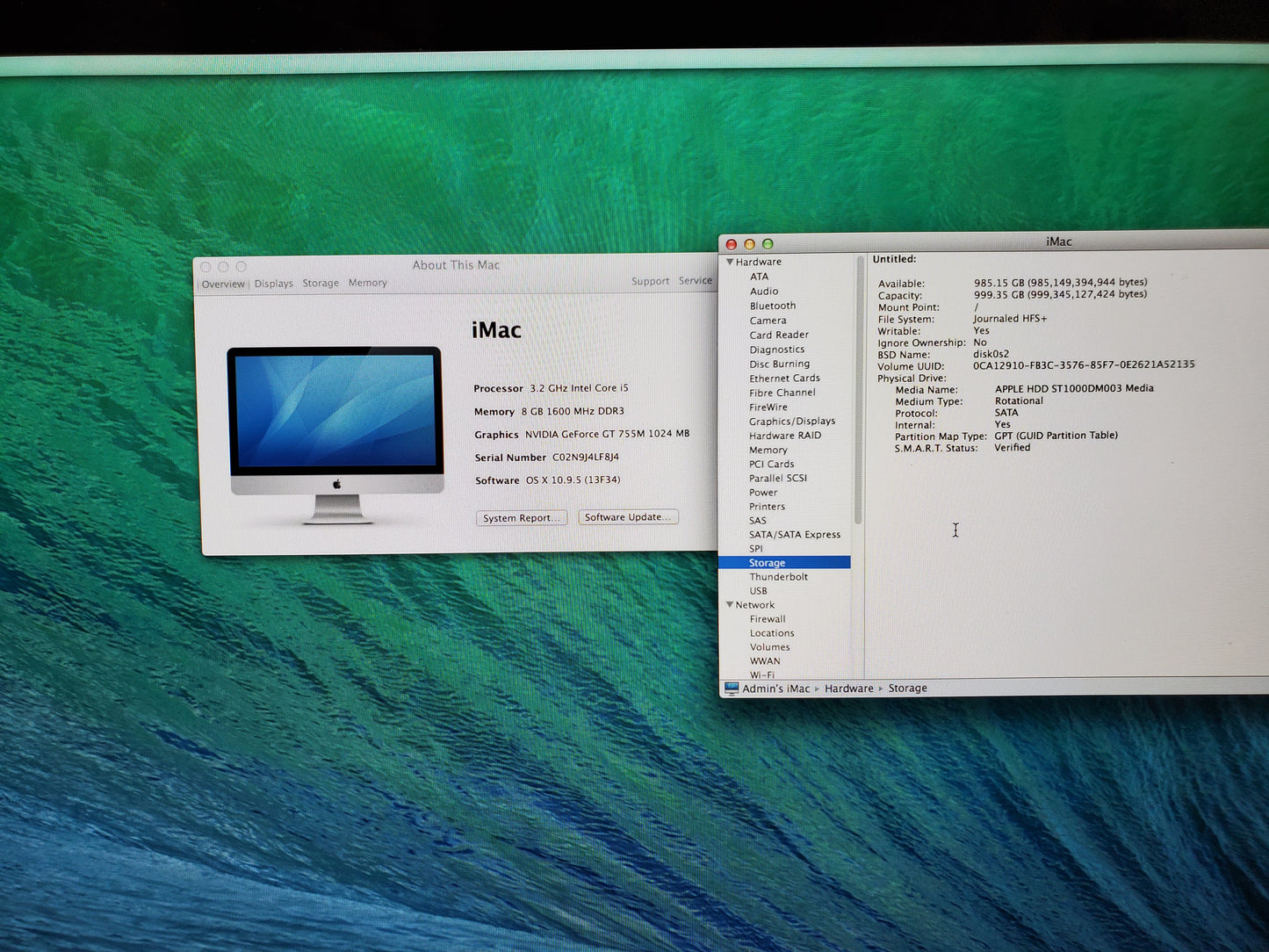Screen dimensions: 1269x952
Task: Choose Bluetooth from the hardware list
Action: [x=772, y=306]
